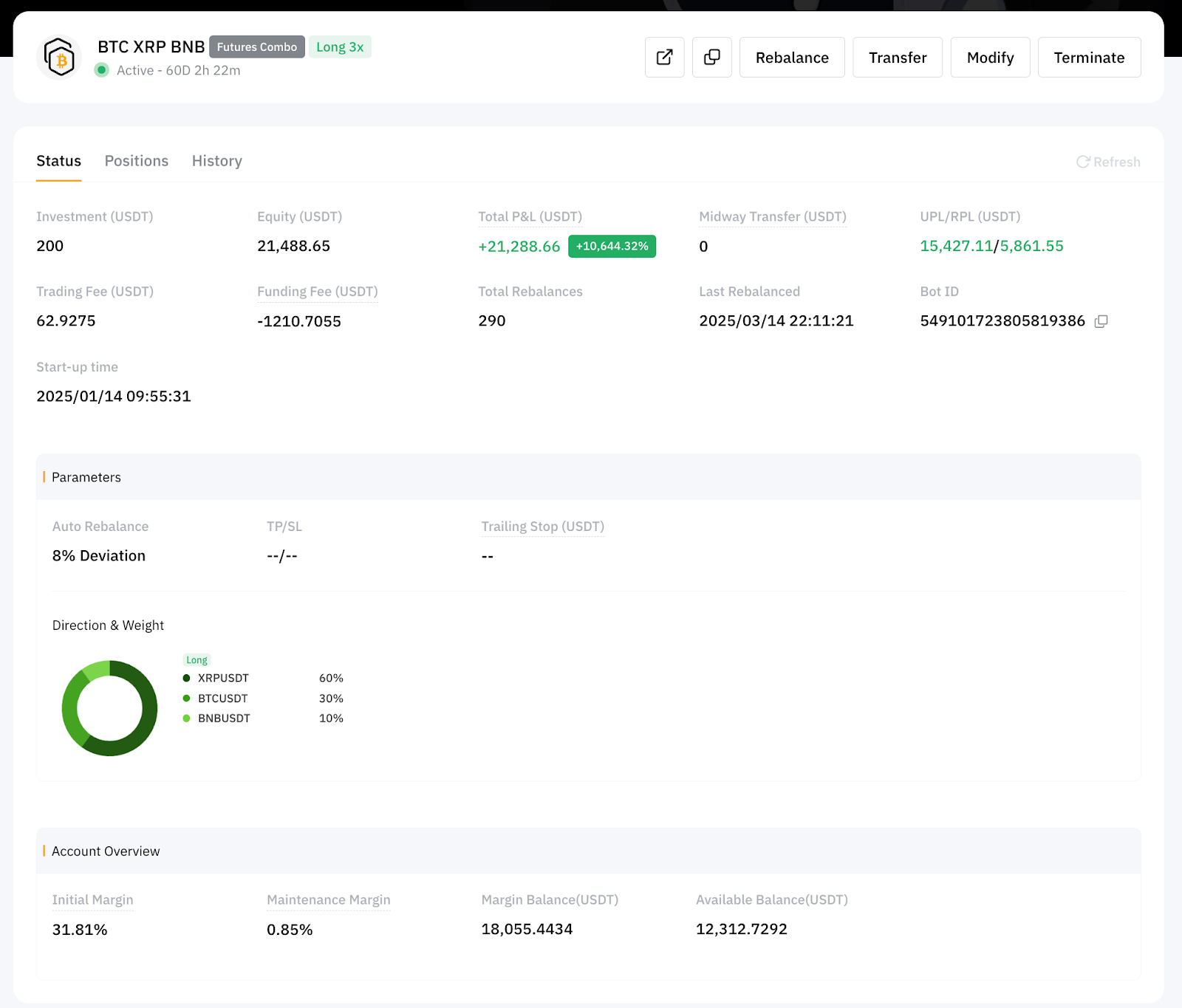This screenshot has height=1008, width=1182.
Task: Click the green Active status indicator
Action: (x=102, y=70)
